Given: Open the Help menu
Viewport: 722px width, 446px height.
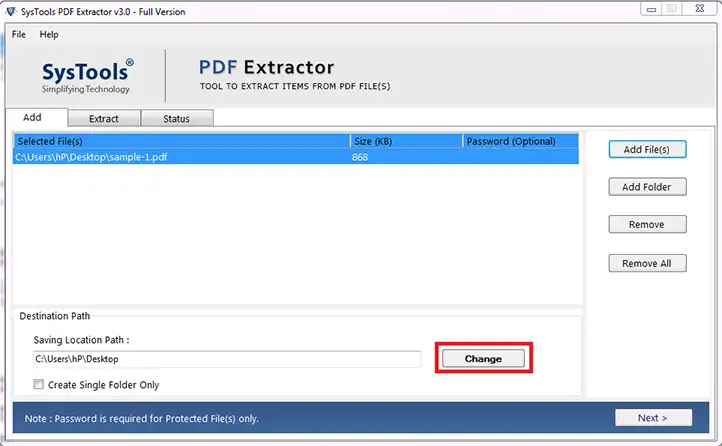Looking at the screenshot, I should point(49,35).
